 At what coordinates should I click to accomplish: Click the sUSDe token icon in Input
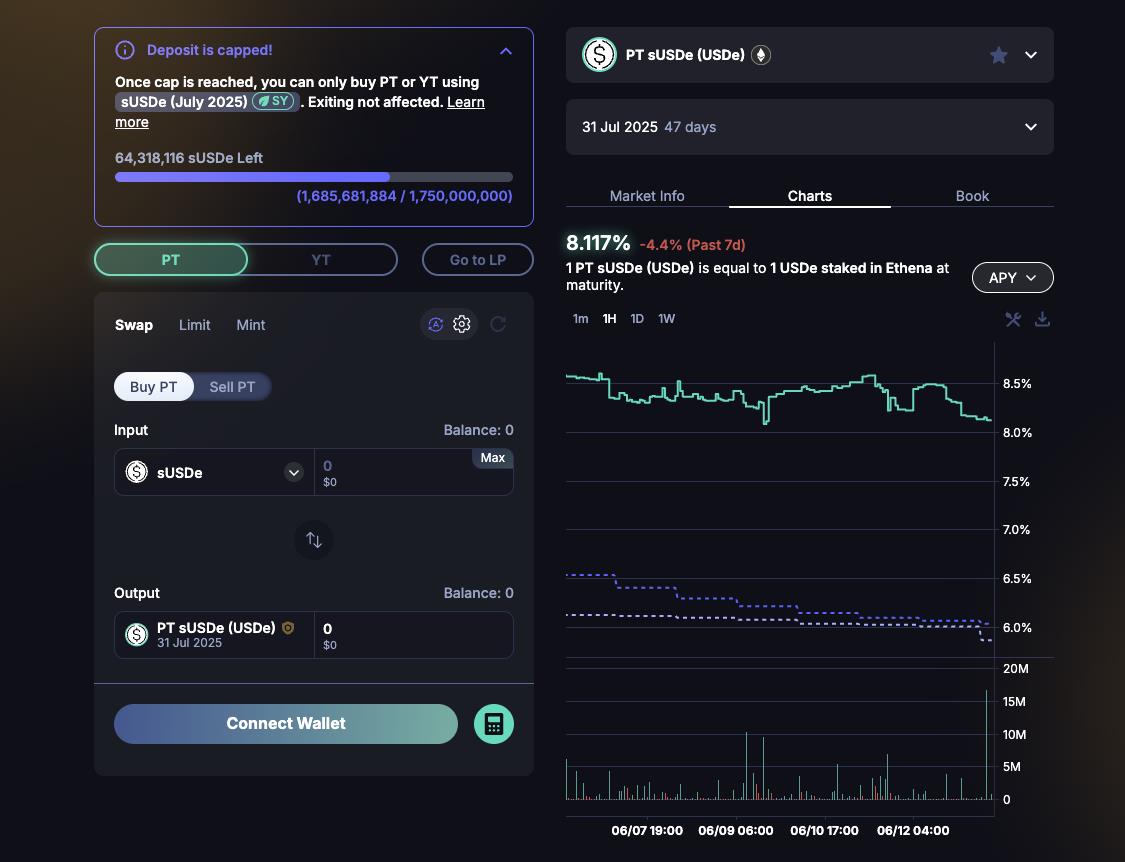[x=136, y=472]
